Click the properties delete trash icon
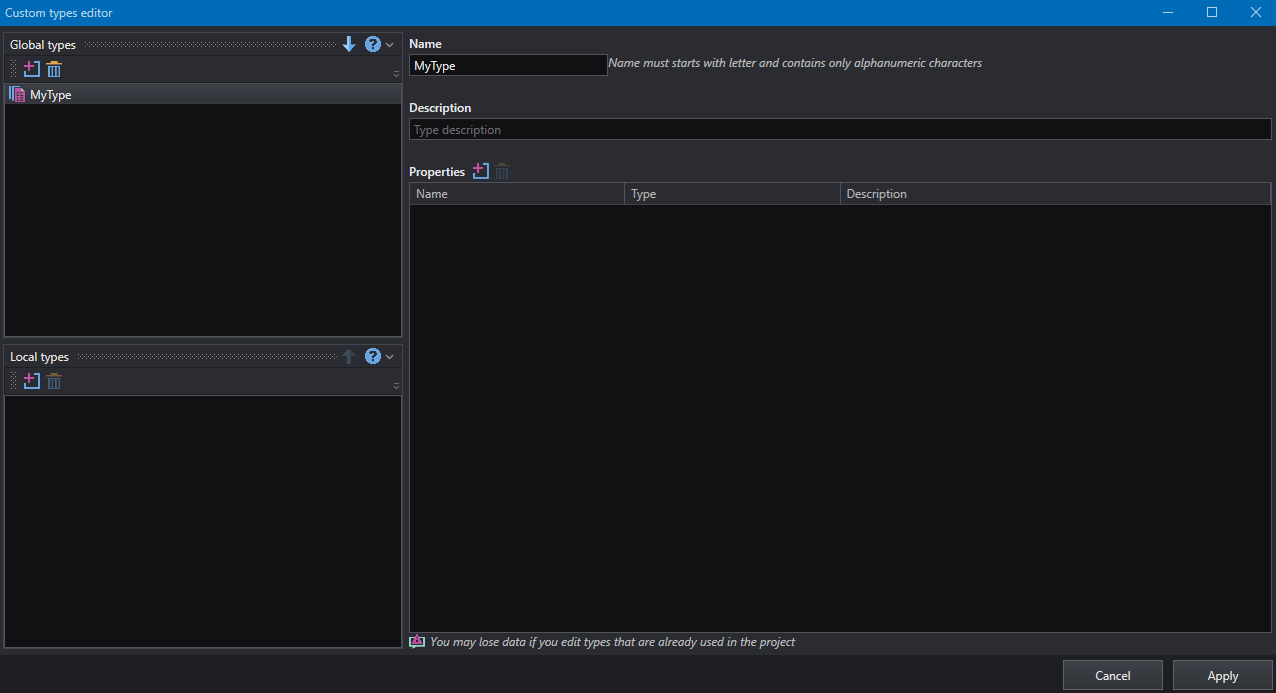 point(502,171)
